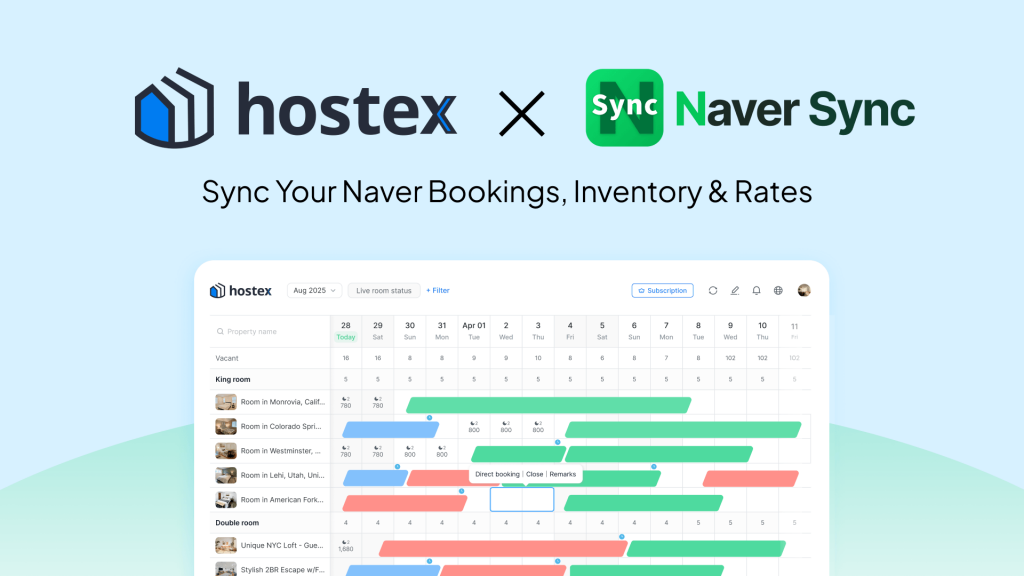Click the hostex logo in the app header
Image resolution: width=1024 pixels, height=576 pixels.
[x=240, y=291]
